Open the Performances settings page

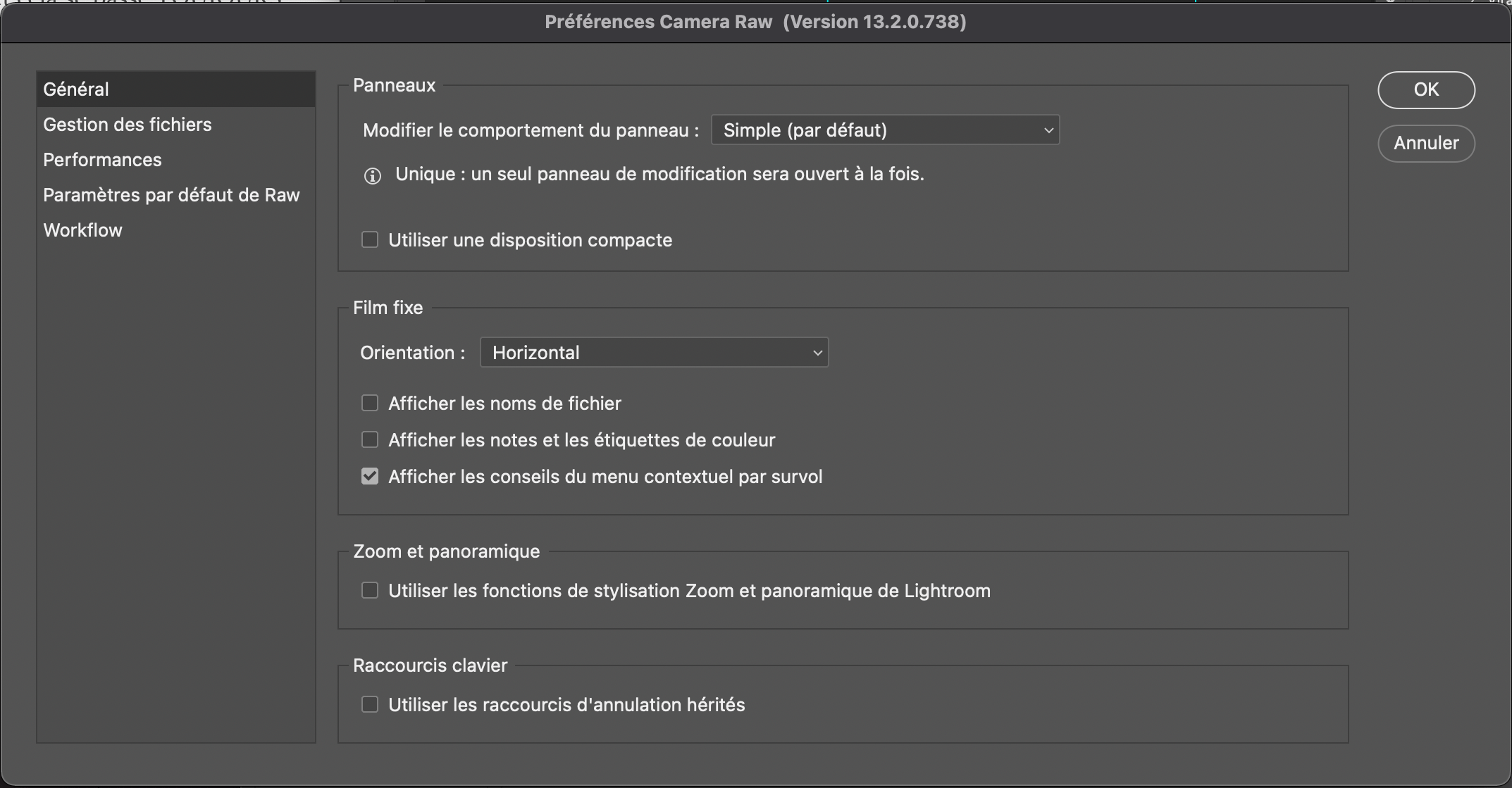click(x=102, y=159)
